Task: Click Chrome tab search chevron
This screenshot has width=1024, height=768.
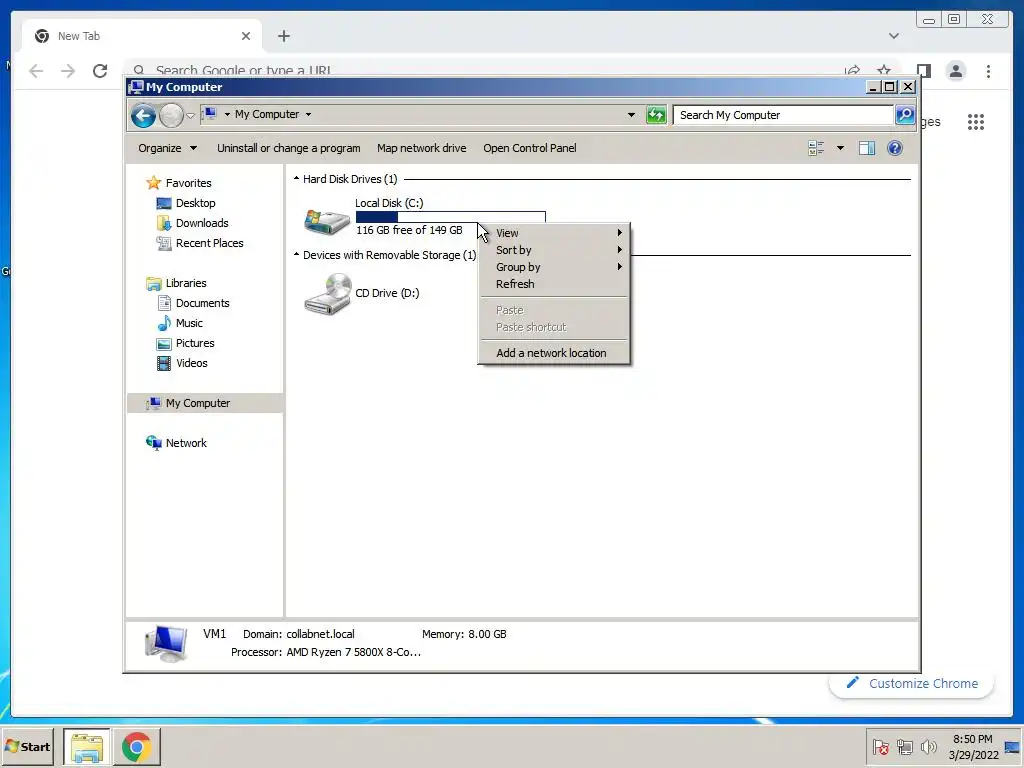Action: point(893,36)
